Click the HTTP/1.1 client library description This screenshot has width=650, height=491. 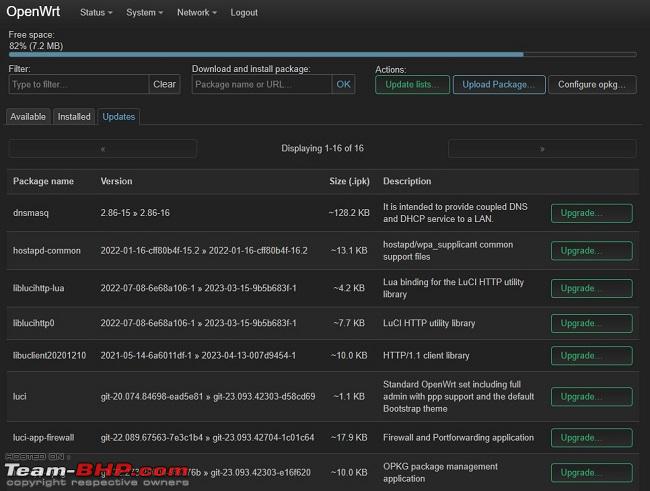(x=426, y=355)
